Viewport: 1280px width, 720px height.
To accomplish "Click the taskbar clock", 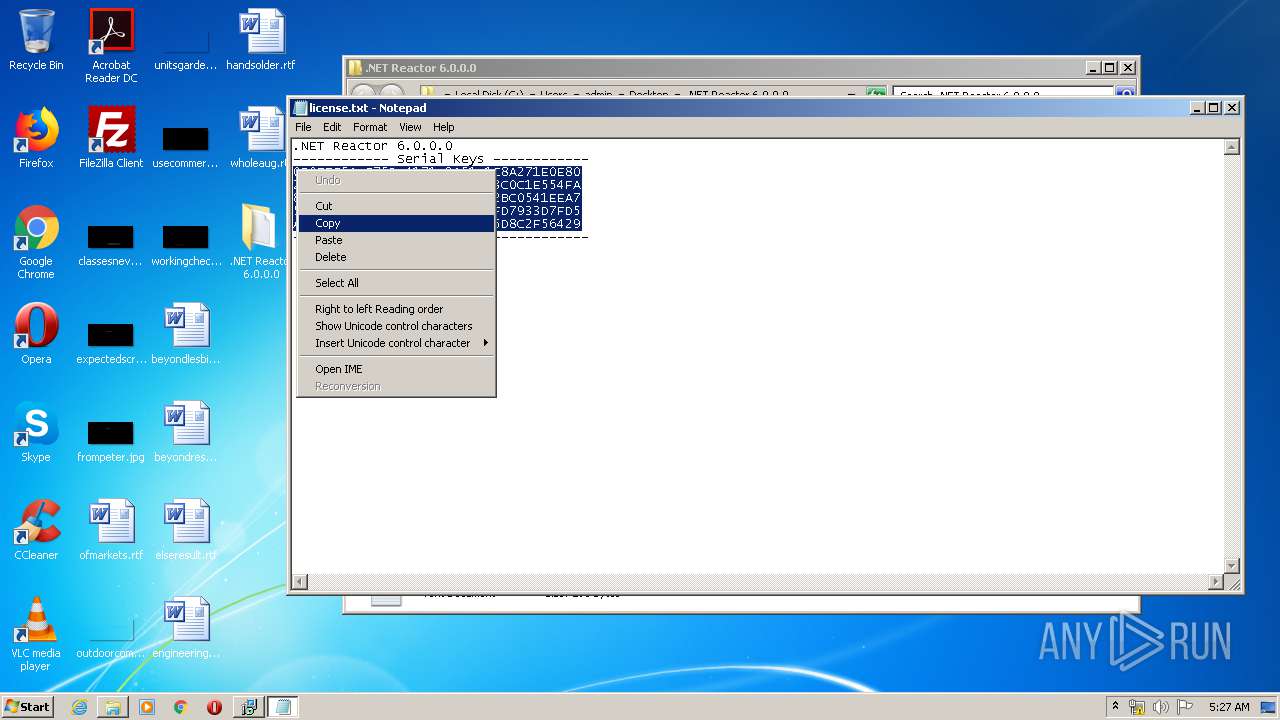I will click(1229, 707).
